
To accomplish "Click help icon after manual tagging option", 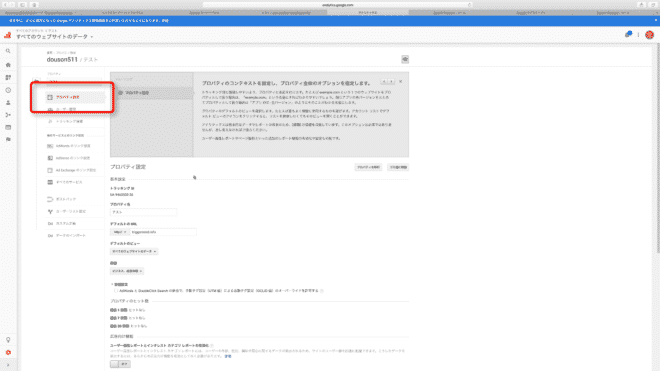I will 322,291.
